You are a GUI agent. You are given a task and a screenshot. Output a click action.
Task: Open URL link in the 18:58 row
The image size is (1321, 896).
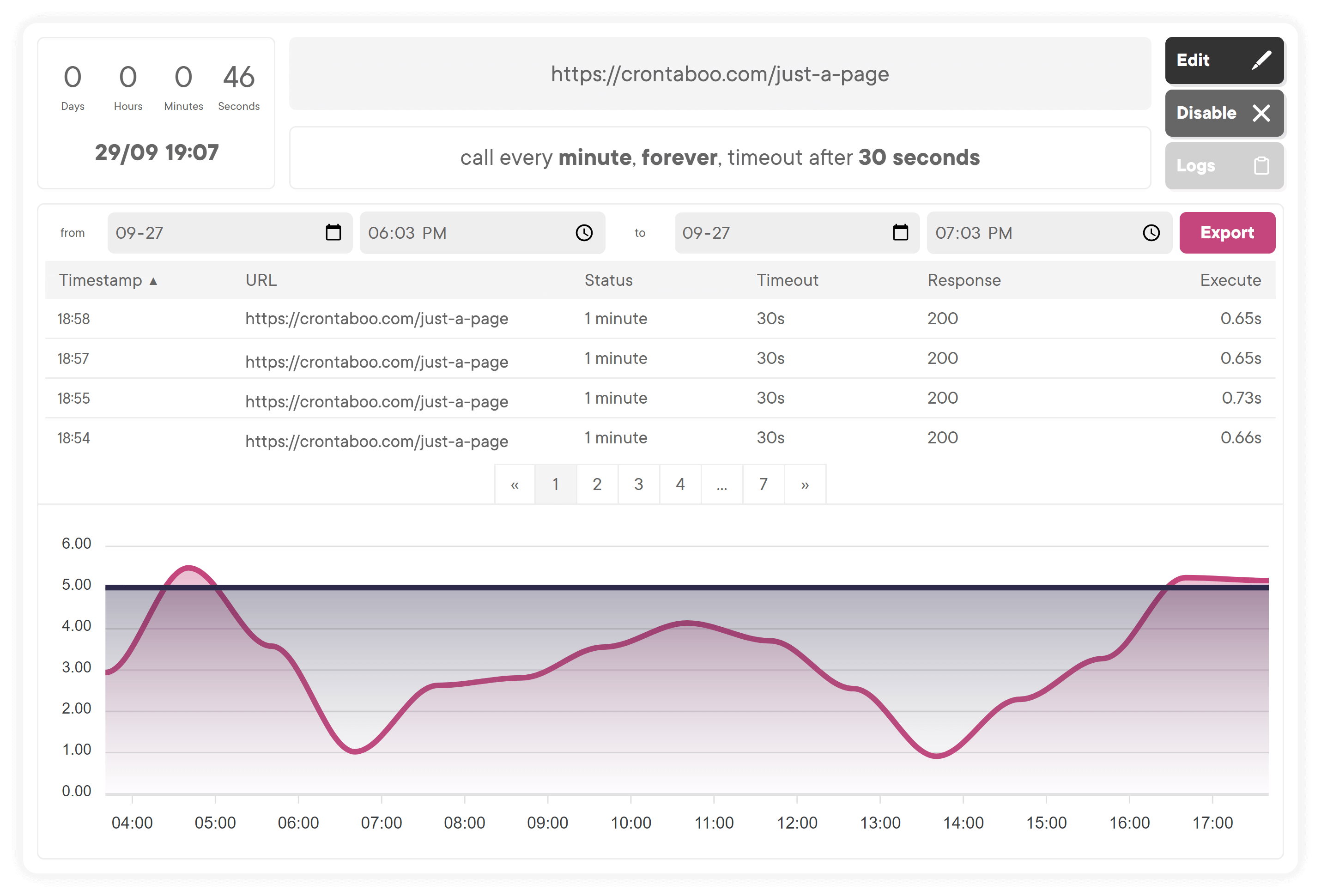pyautogui.click(x=376, y=319)
